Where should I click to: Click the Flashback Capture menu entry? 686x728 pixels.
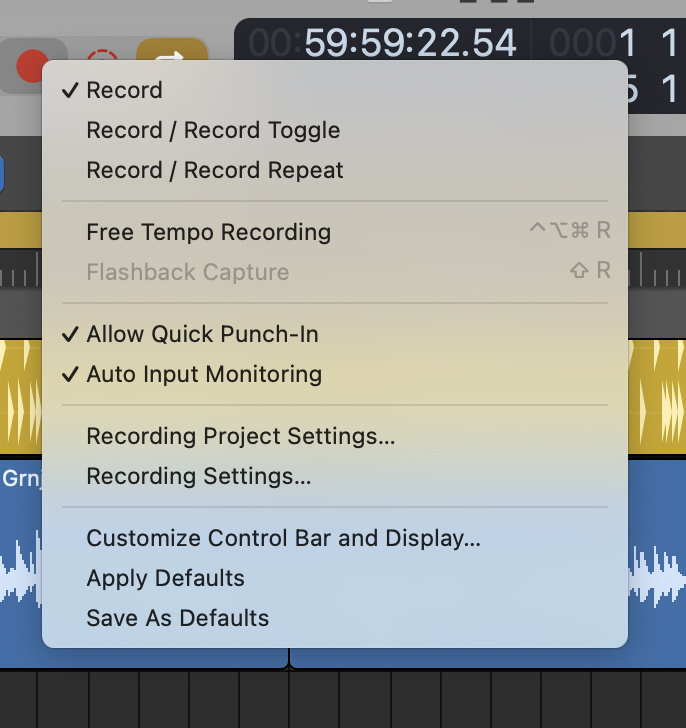click(x=187, y=272)
